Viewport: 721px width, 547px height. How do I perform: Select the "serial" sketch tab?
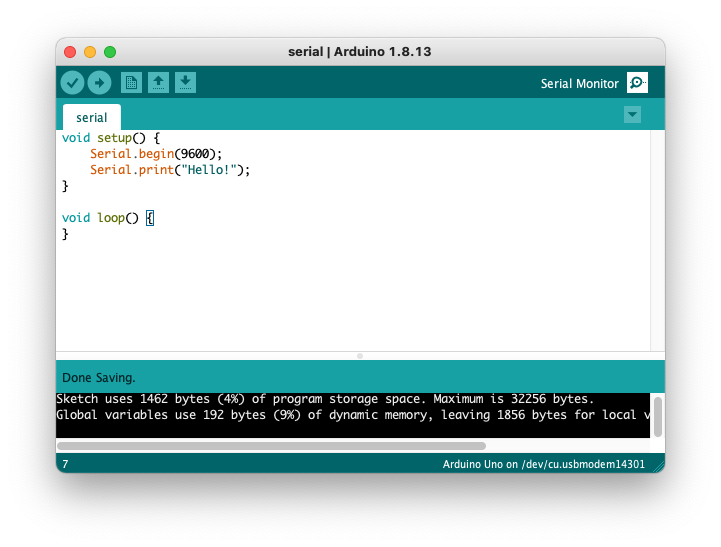91,117
